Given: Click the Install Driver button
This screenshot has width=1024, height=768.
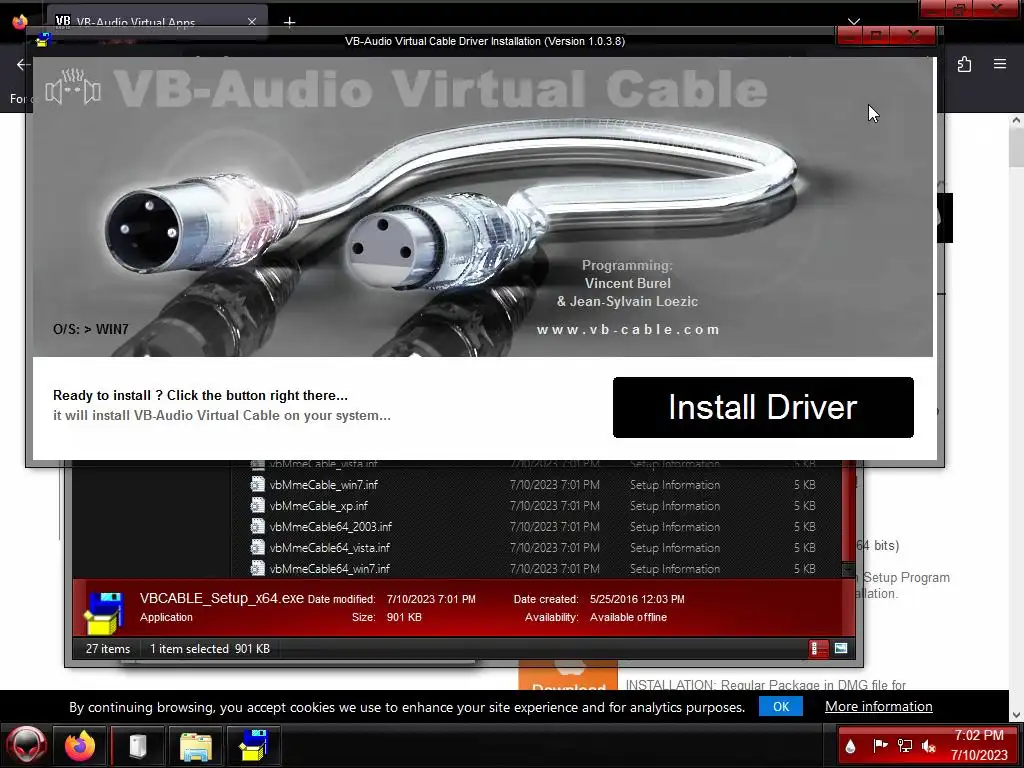Looking at the screenshot, I should pyautogui.click(x=763, y=407).
